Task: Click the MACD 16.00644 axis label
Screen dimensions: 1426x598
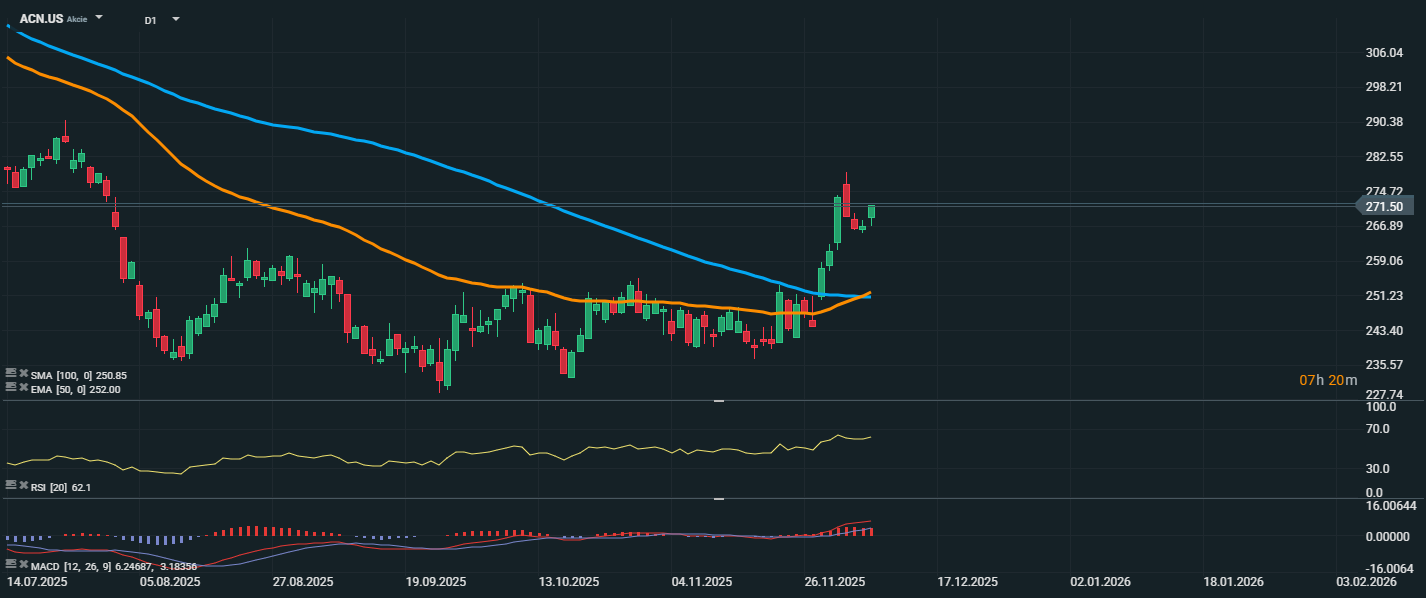Action: (x=1391, y=506)
